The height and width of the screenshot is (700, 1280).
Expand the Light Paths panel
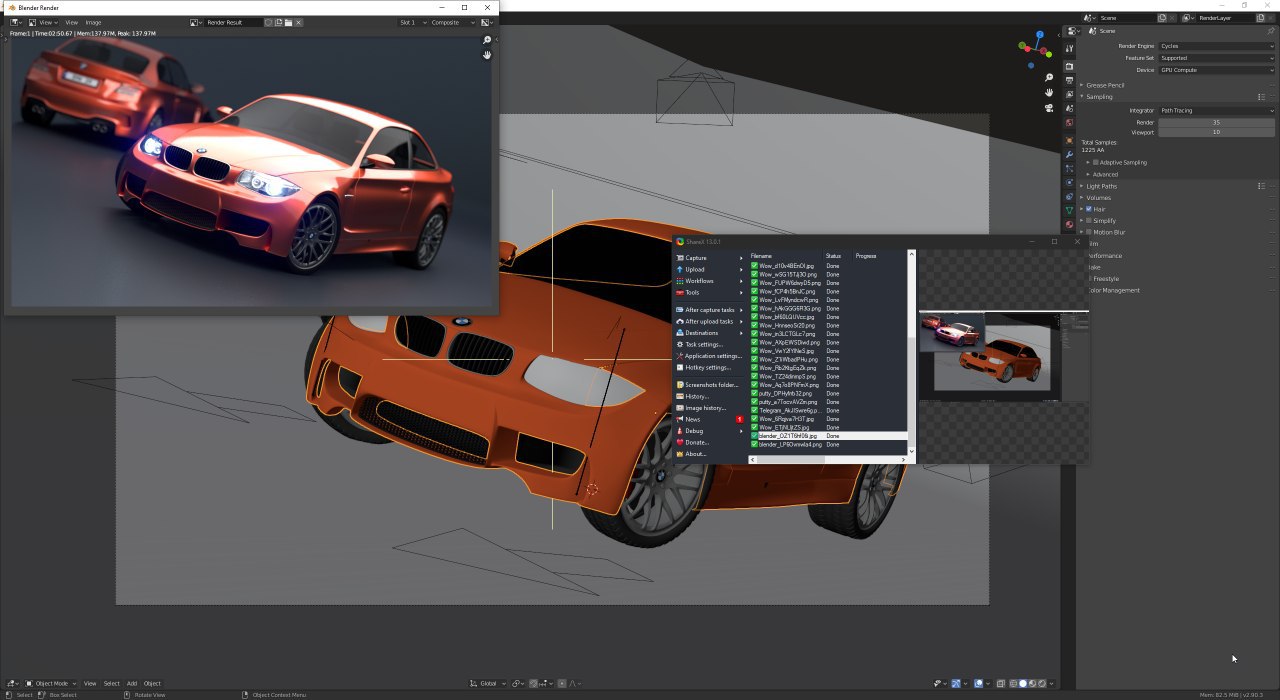[1100, 186]
